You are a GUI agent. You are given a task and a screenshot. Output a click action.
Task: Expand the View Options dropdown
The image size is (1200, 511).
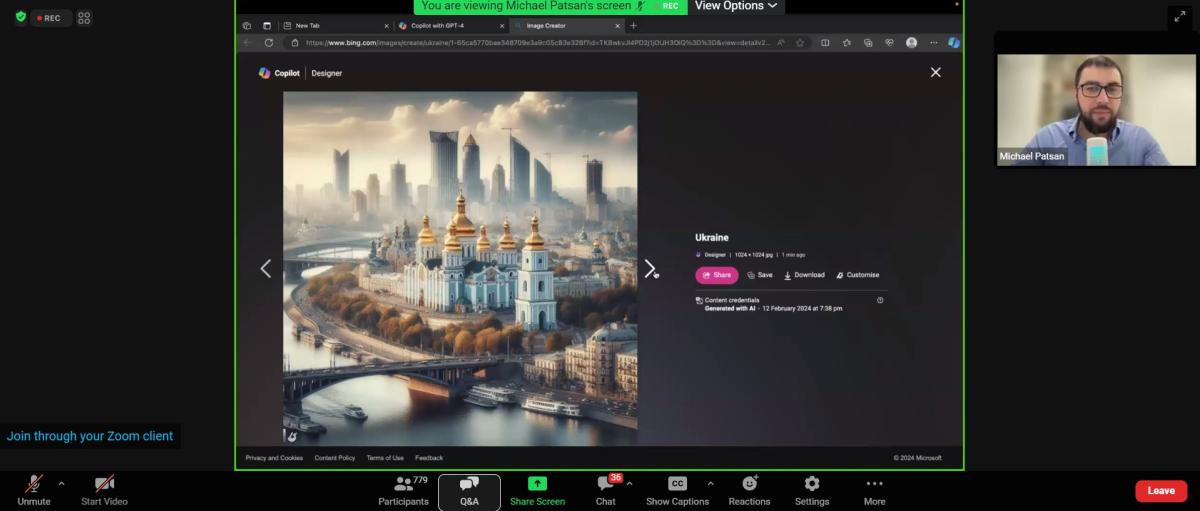[736, 6]
